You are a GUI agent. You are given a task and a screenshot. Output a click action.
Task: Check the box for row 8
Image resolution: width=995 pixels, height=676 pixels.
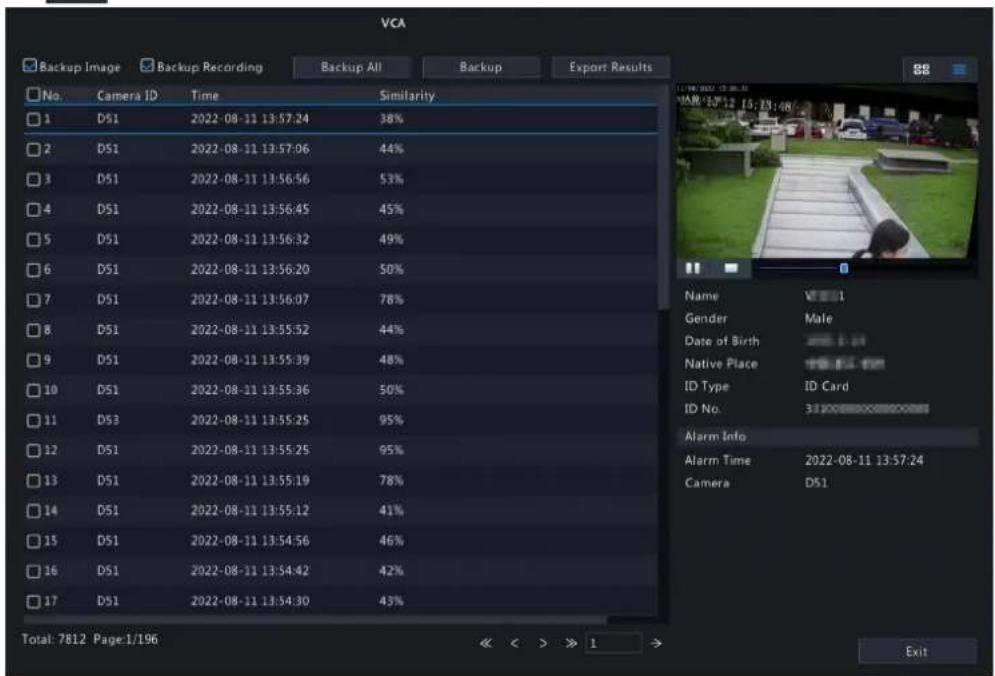tap(34, 330)
